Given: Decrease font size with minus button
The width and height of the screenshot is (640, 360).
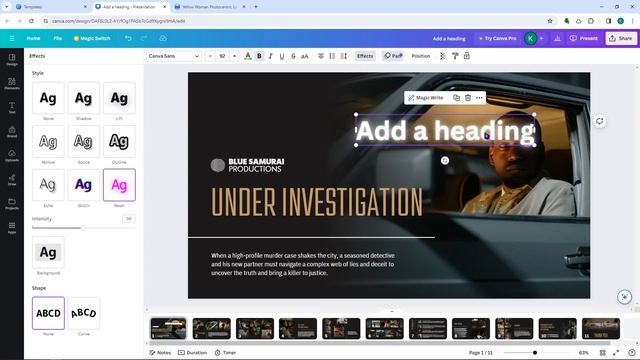Looking at the screenshot, I should [x=210, y=56].
